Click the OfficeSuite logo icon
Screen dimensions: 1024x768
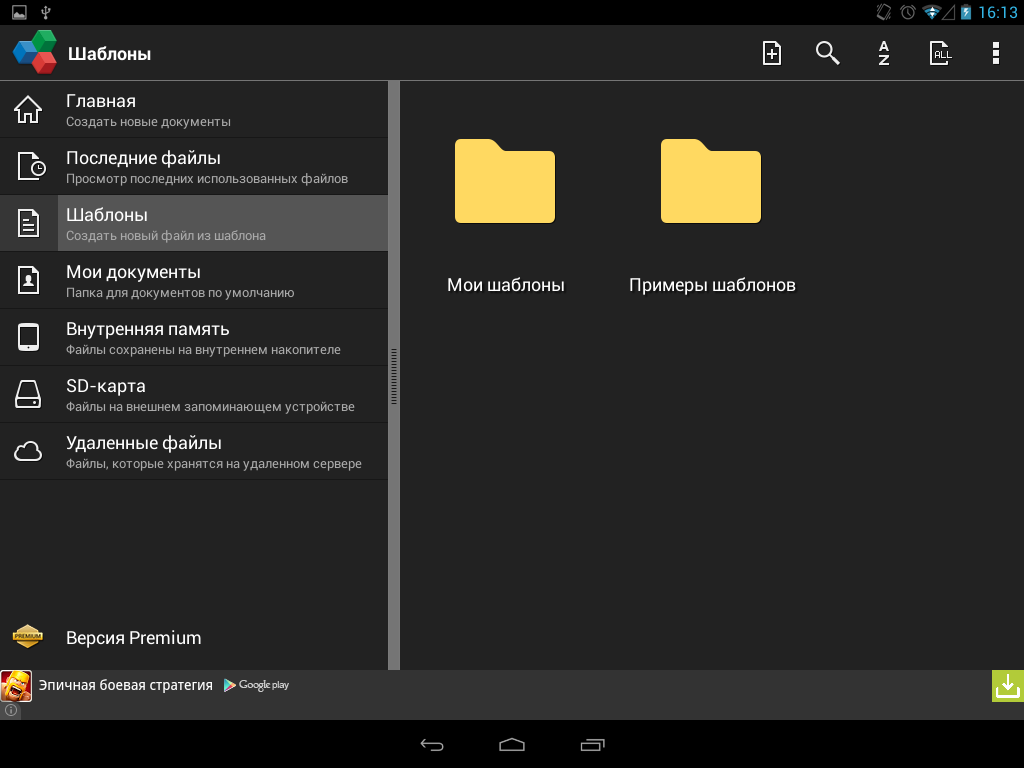tap(35, 53)
